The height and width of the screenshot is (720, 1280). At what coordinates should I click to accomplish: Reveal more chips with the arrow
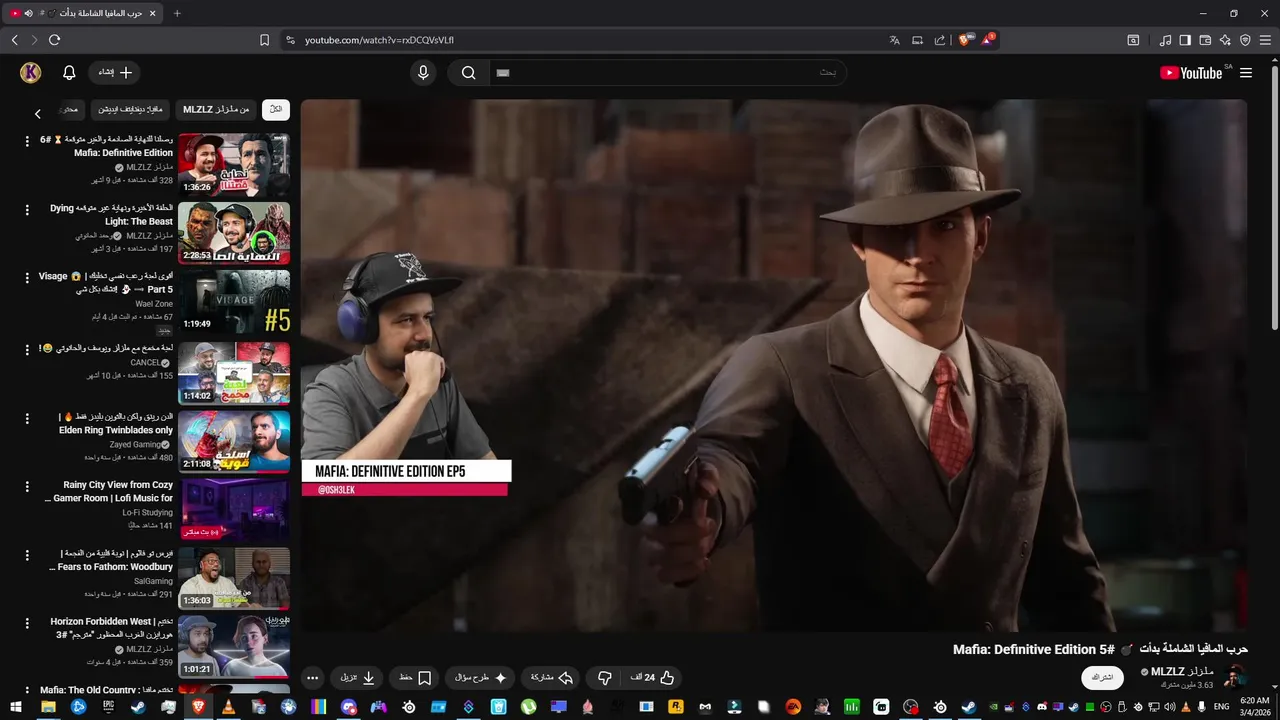(x=38, y=114)
